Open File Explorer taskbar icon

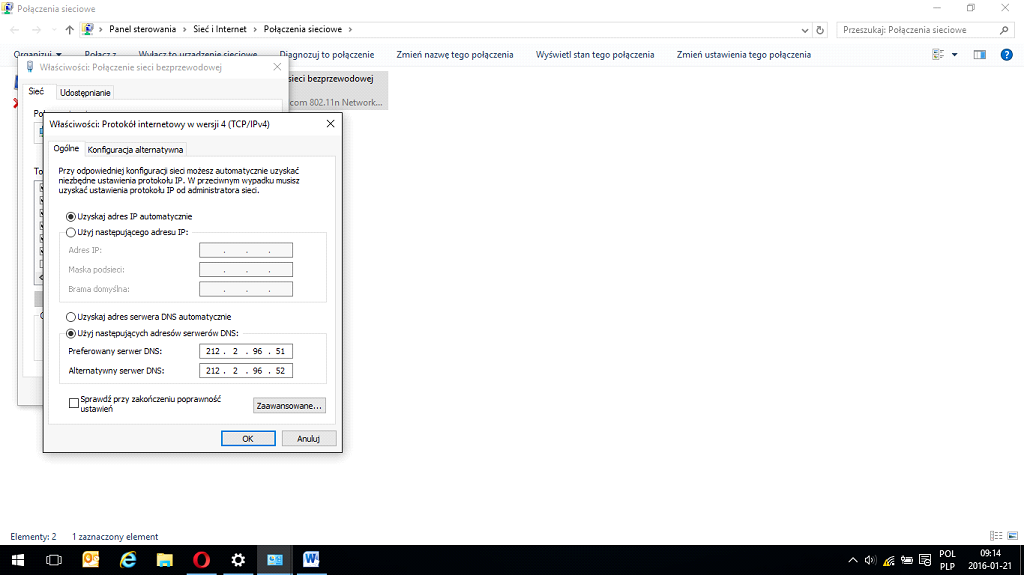tap(164, 560)
